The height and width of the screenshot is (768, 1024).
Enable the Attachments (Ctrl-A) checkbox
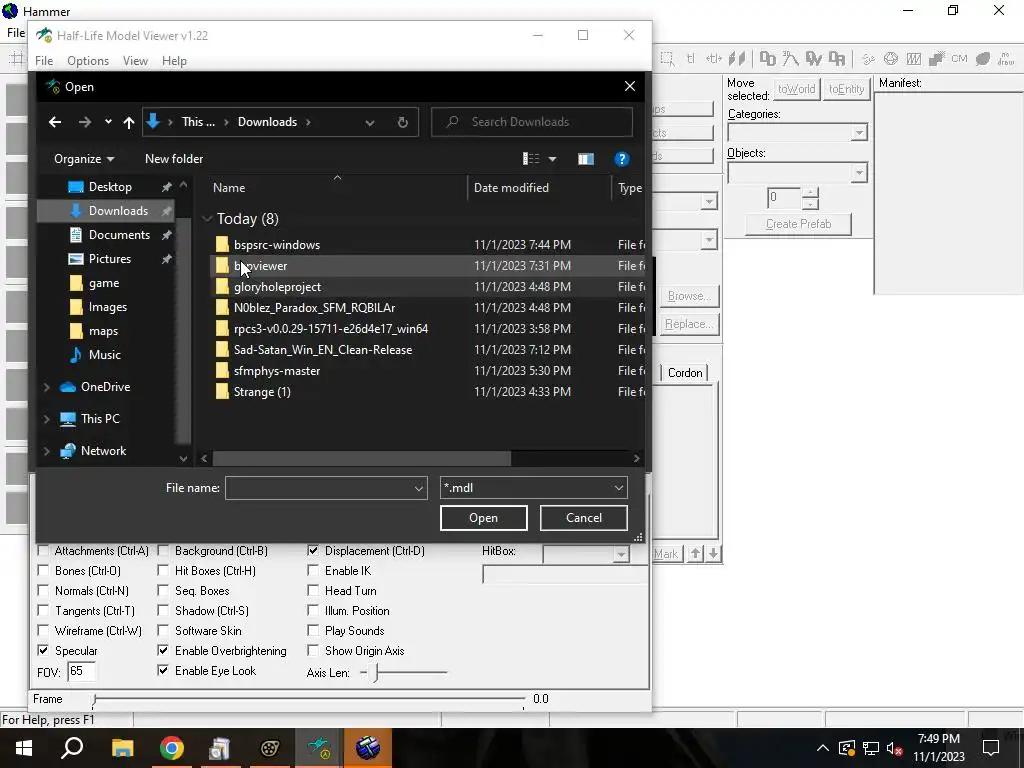point(43,551)
